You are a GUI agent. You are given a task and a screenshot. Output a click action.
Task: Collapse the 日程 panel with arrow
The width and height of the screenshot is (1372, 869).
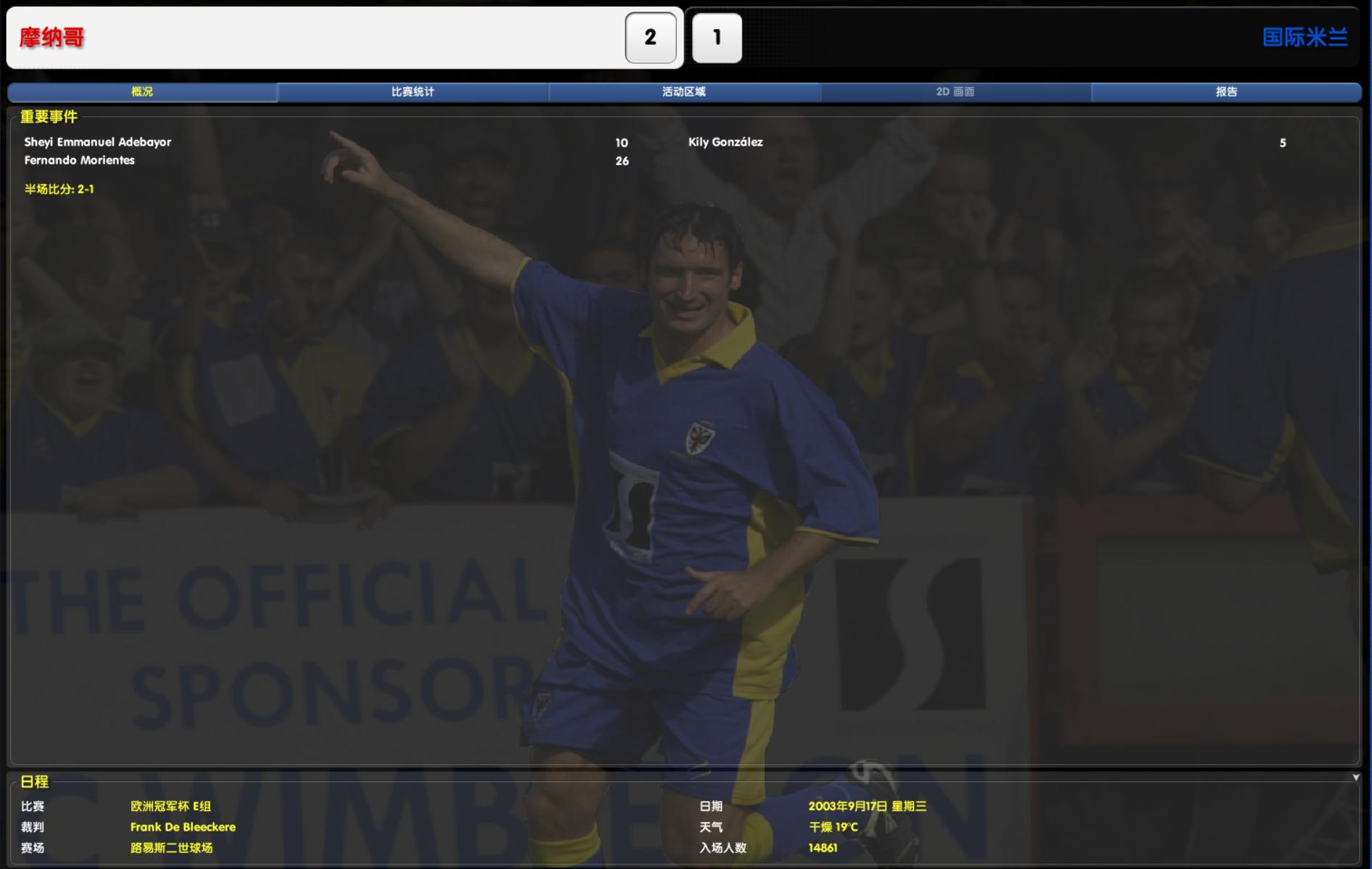(x=1356, y=777)
